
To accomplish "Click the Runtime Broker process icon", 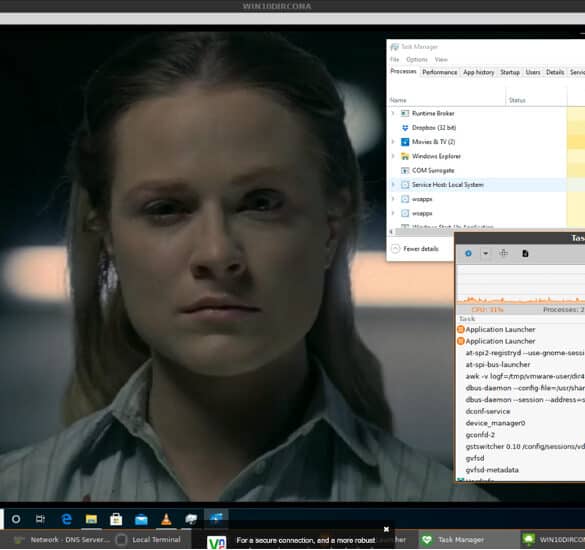I will pos(405,113).
